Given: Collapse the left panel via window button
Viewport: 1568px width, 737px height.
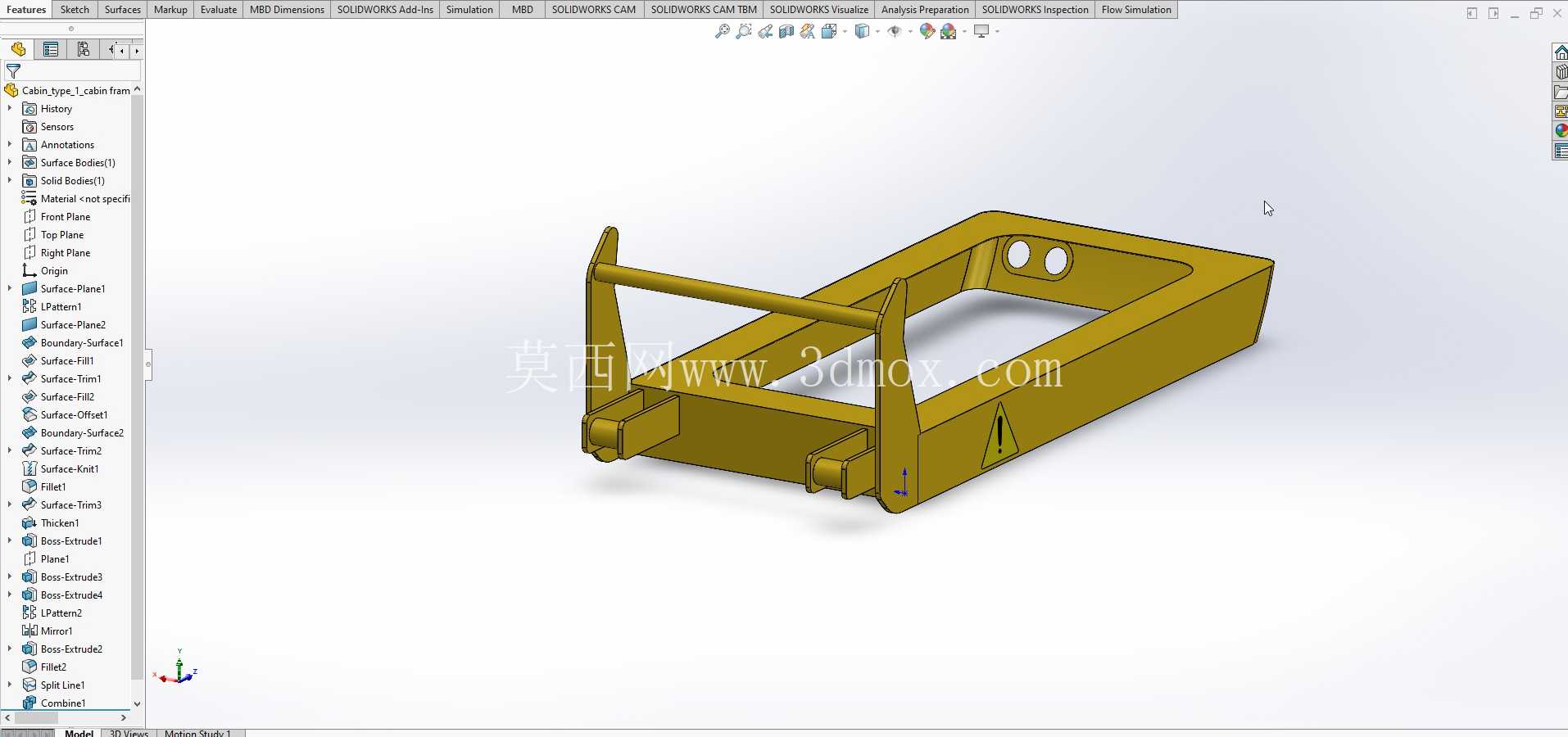Looking at the screenshot, I should 1472,13.
